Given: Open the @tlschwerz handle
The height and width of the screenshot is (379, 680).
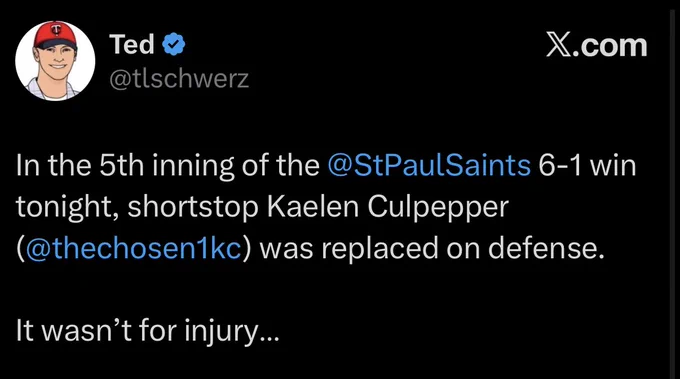Looking at the screenshot, I should coord(180,79).
